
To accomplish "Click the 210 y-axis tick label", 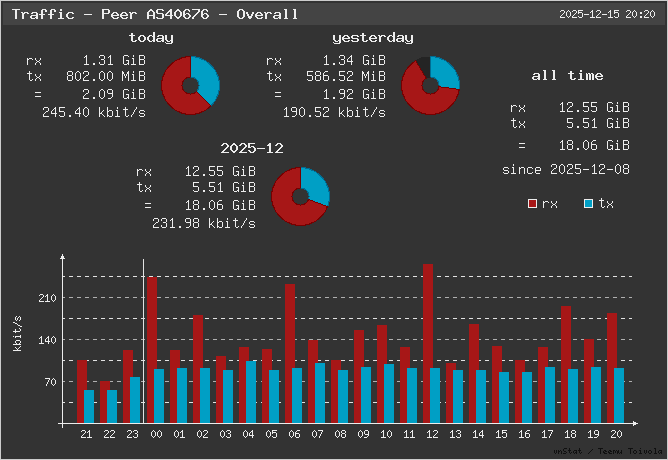I will coord(46,298).
